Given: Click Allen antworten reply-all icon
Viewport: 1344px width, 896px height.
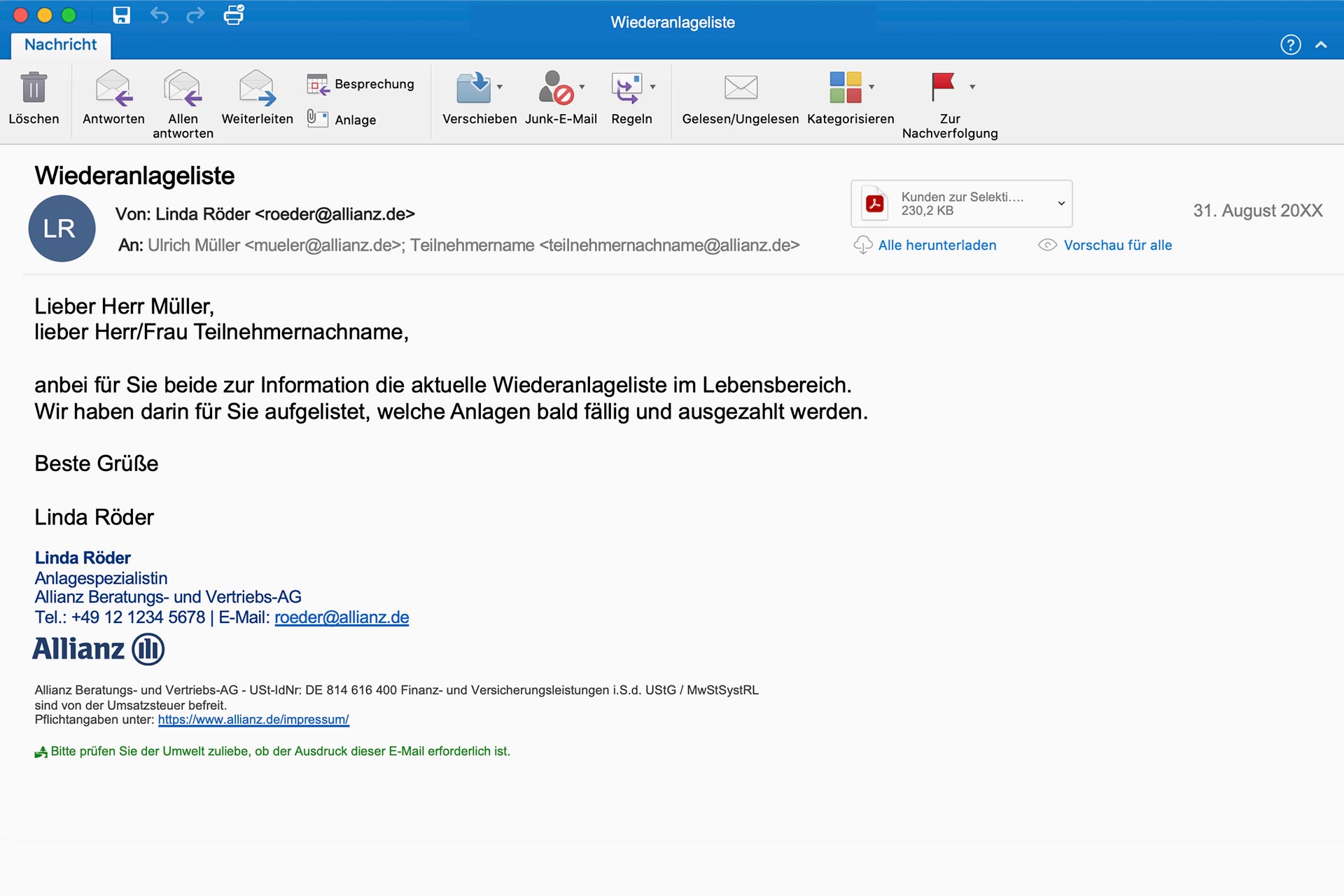Looking at the screenshot, I should pos(183,88).
